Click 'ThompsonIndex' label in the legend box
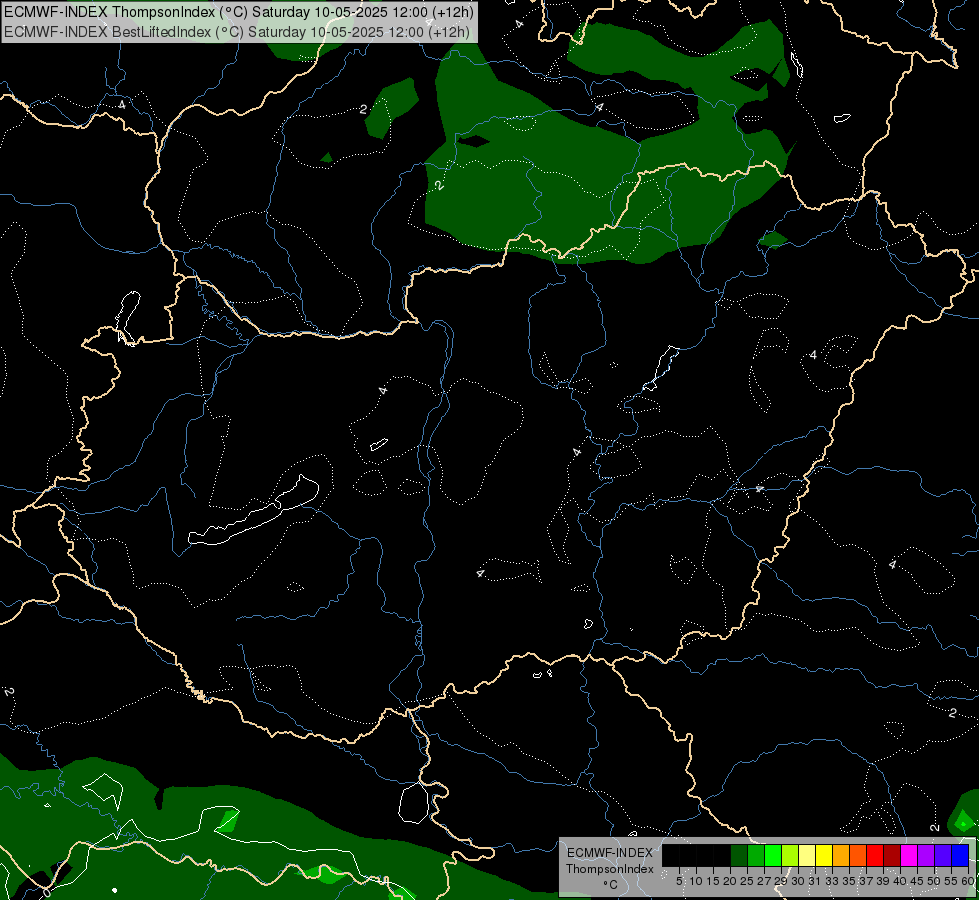This screenshot has height=900, width=979. point(610,869)
